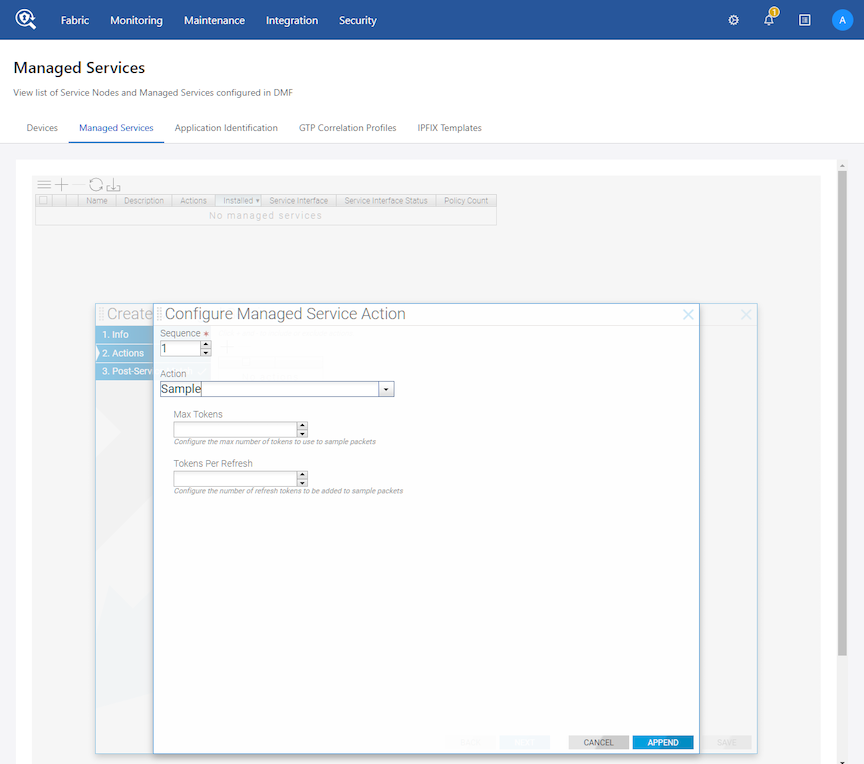Open the Maintenance menu
This screenshot has height=764, width=864.
click(x=214, y=20)
